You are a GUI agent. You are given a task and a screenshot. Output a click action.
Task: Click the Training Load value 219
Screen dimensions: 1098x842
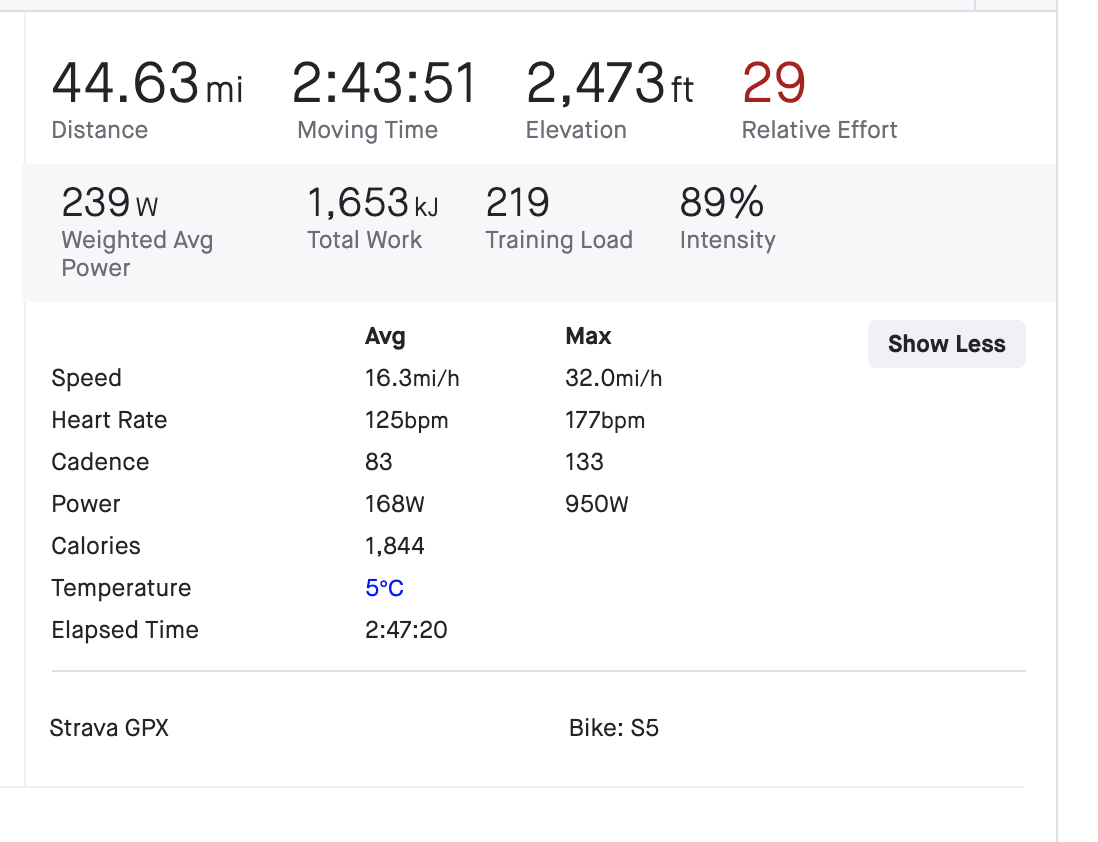(x=517, y=203)
